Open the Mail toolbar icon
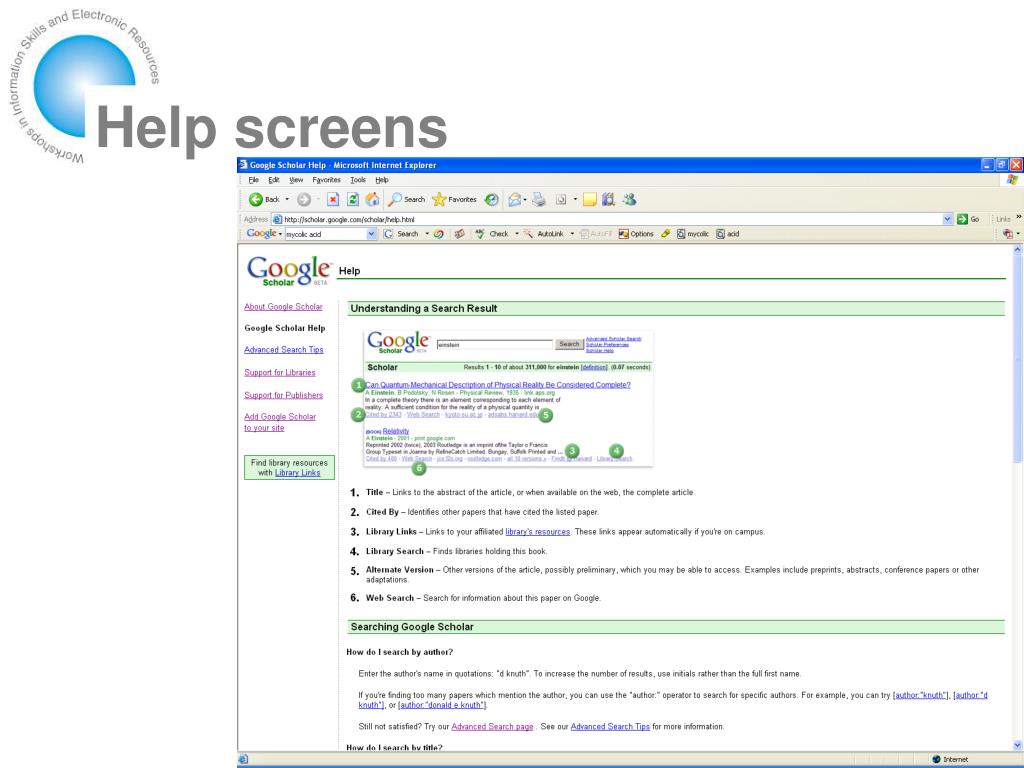Viewport: 1024px width, 768px height. click(515, 199)
